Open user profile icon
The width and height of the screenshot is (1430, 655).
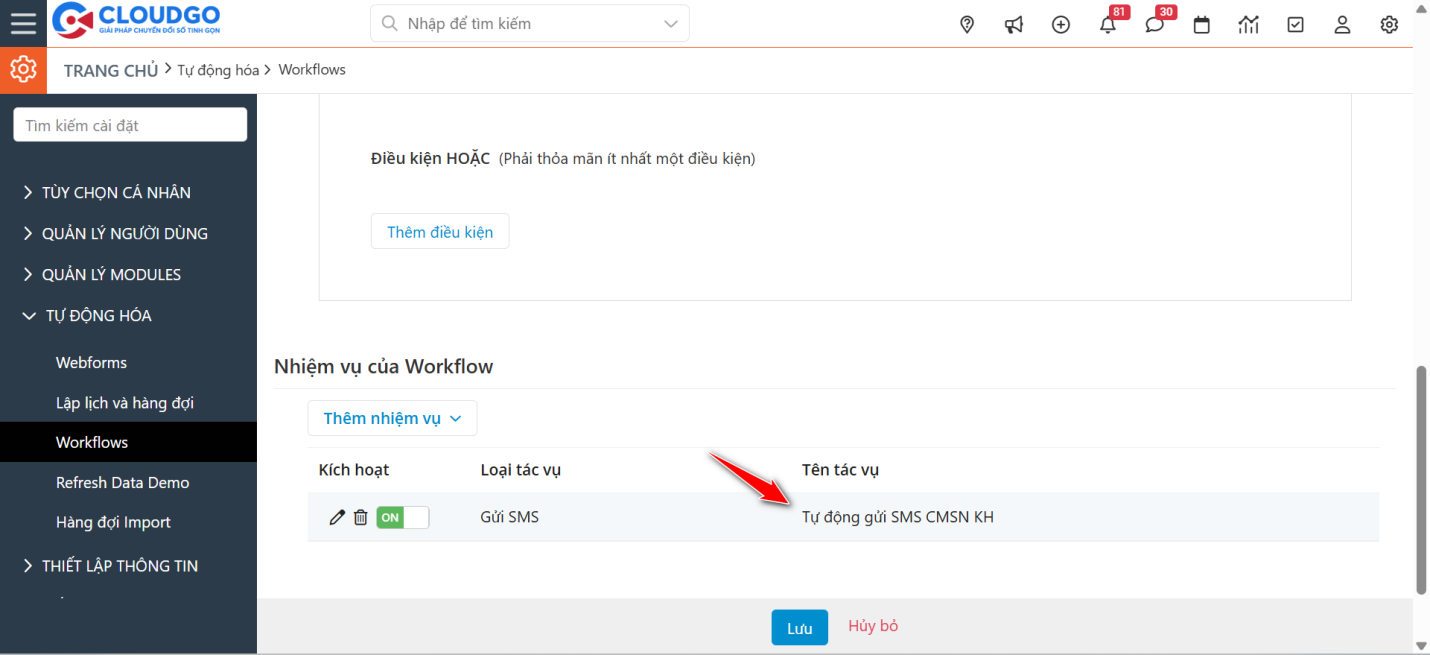click(1342, 24)
